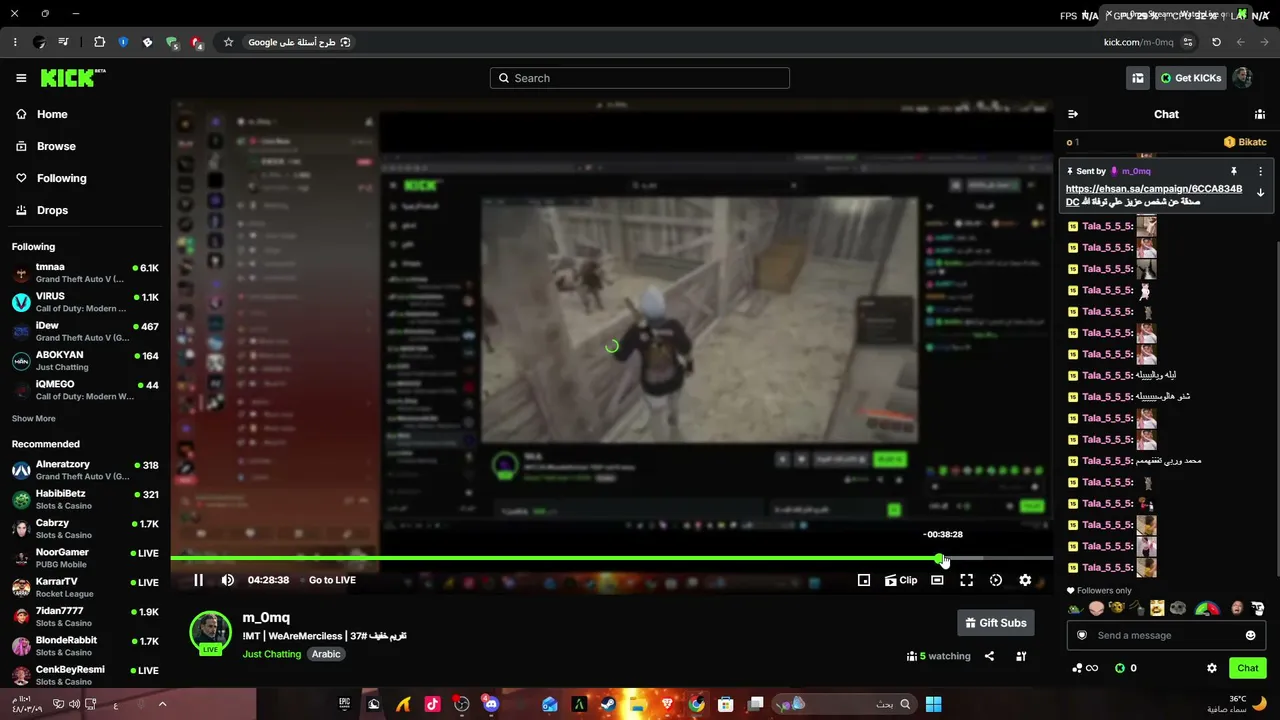This screenshot has height=720, width=1280.
Task: Mute the stream volume
Action: coord(228,580)
